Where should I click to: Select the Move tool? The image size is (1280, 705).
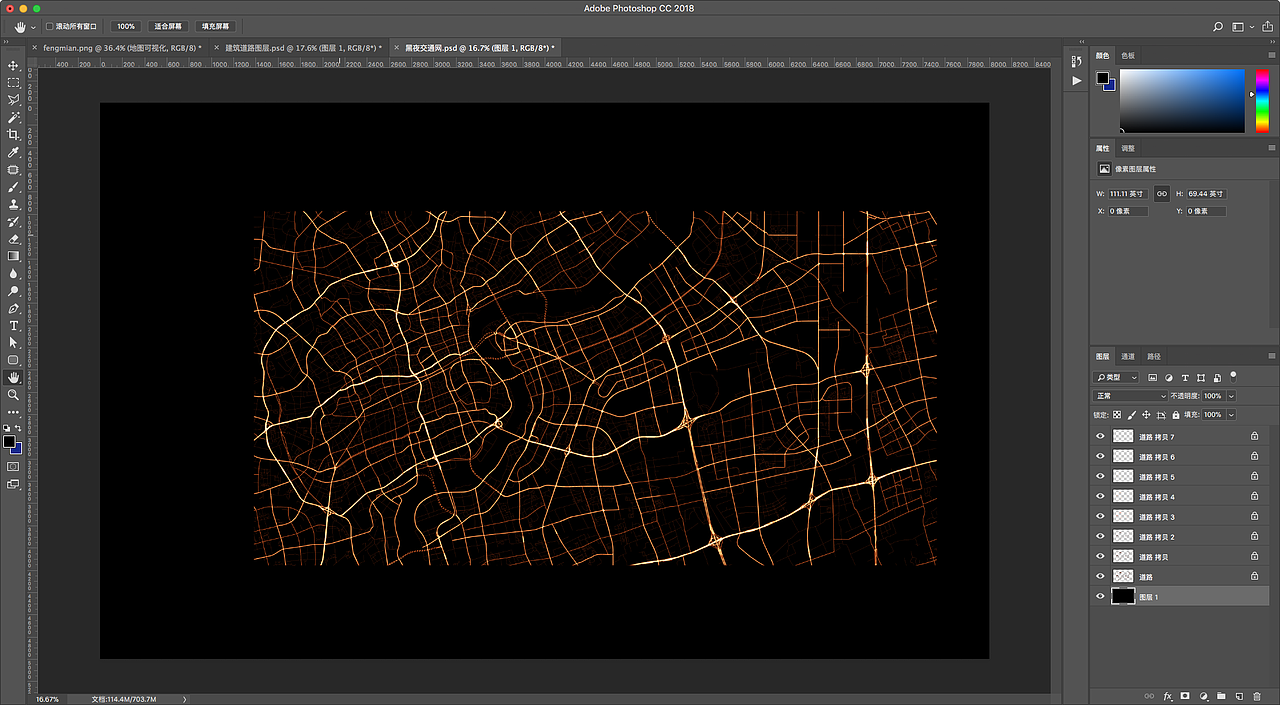[x=14, y=65]
